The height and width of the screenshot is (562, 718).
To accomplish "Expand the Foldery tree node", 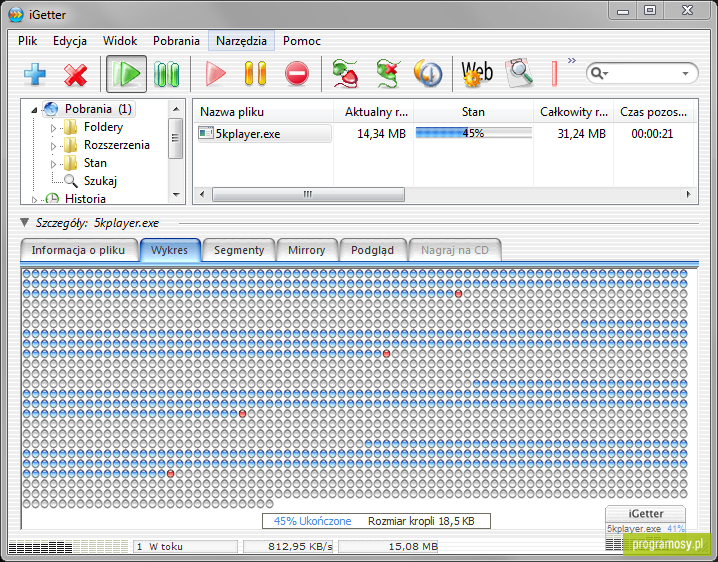I will click(x=53, y=128).
